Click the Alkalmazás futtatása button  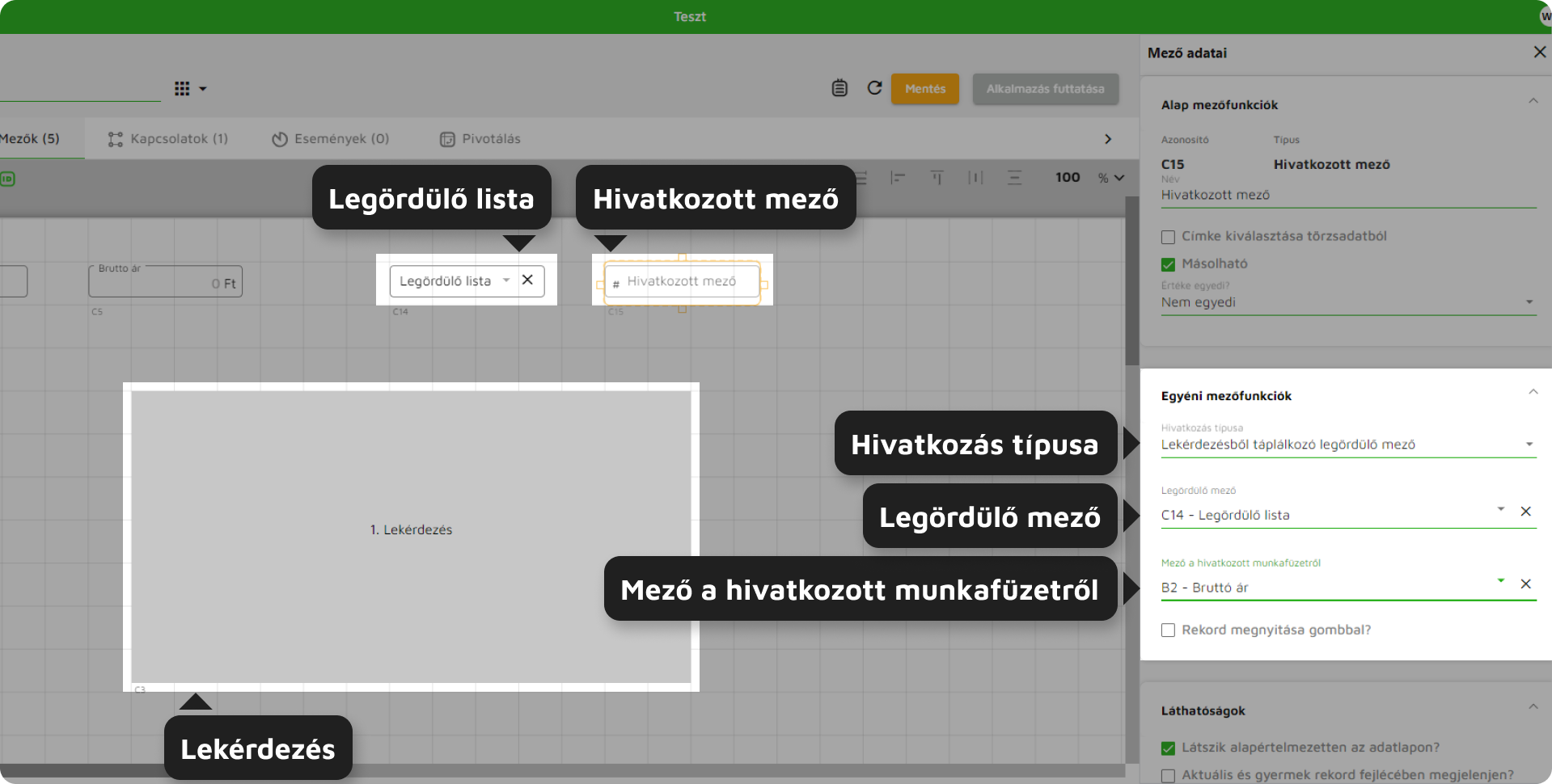point(1045,89)
